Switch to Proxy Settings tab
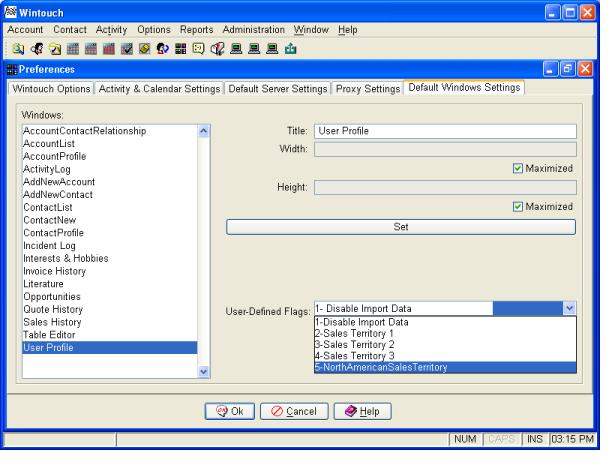Viewport: 612px width, 468px height. coord(368,89)
